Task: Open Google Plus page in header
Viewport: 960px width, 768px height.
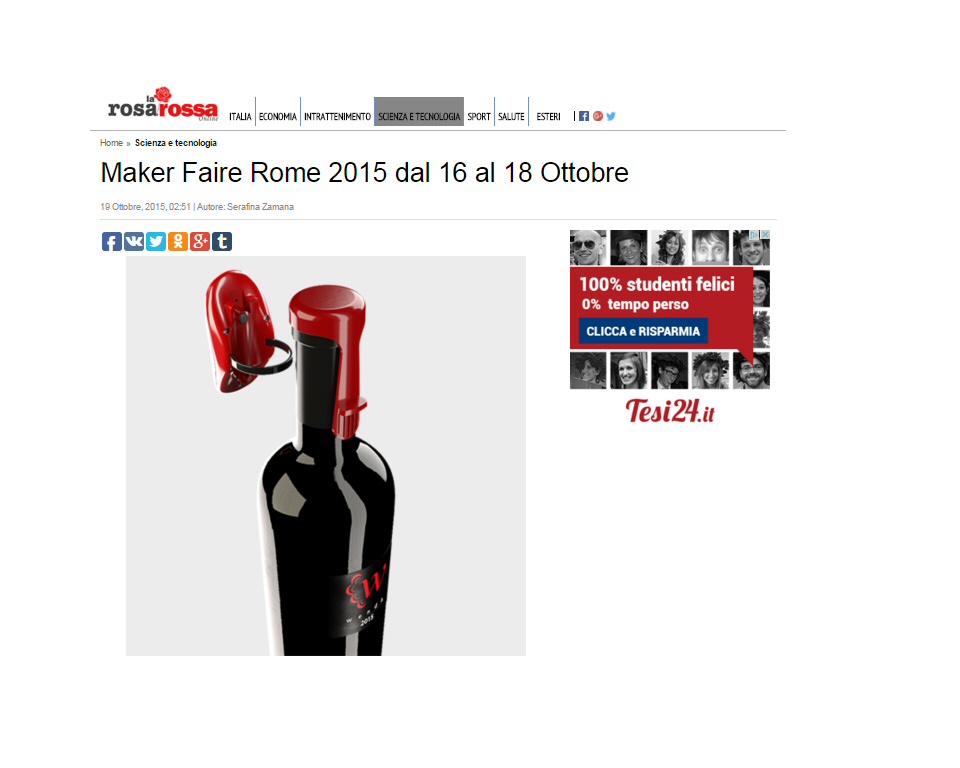Action: (x=598, y=116)
